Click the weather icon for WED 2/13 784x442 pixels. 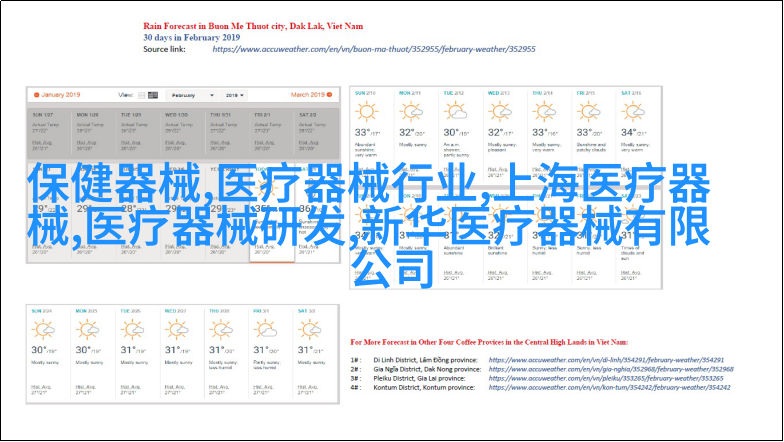[x=500, y=112]
